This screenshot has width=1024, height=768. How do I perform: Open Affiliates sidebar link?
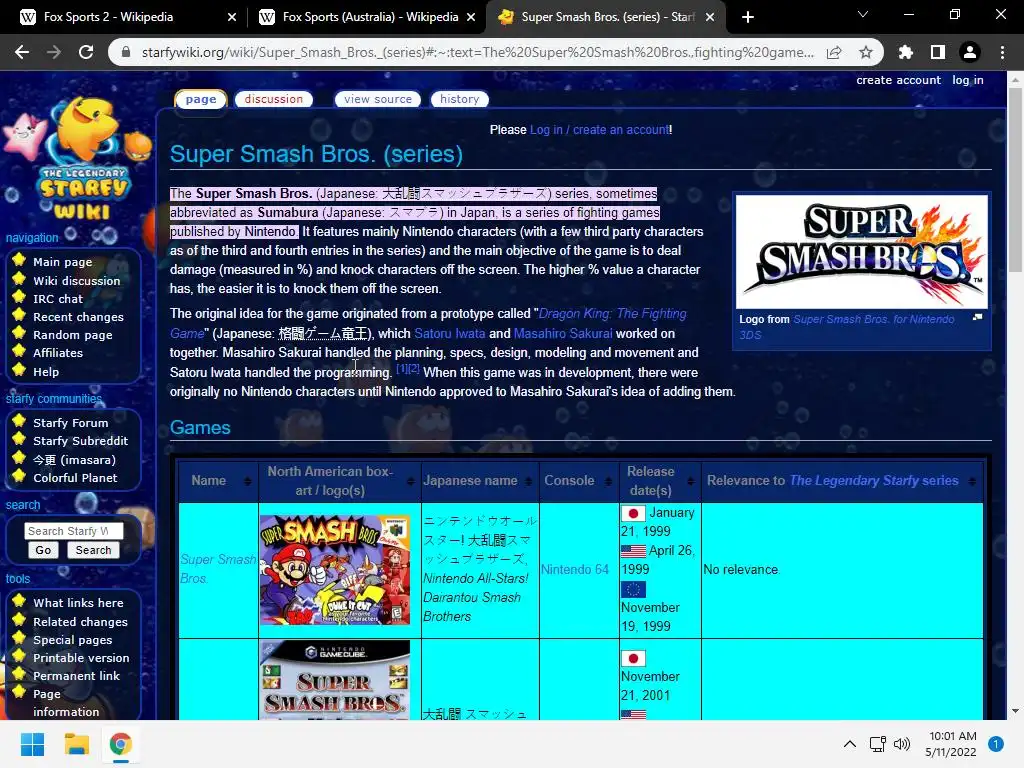click(x=58, y=353)
